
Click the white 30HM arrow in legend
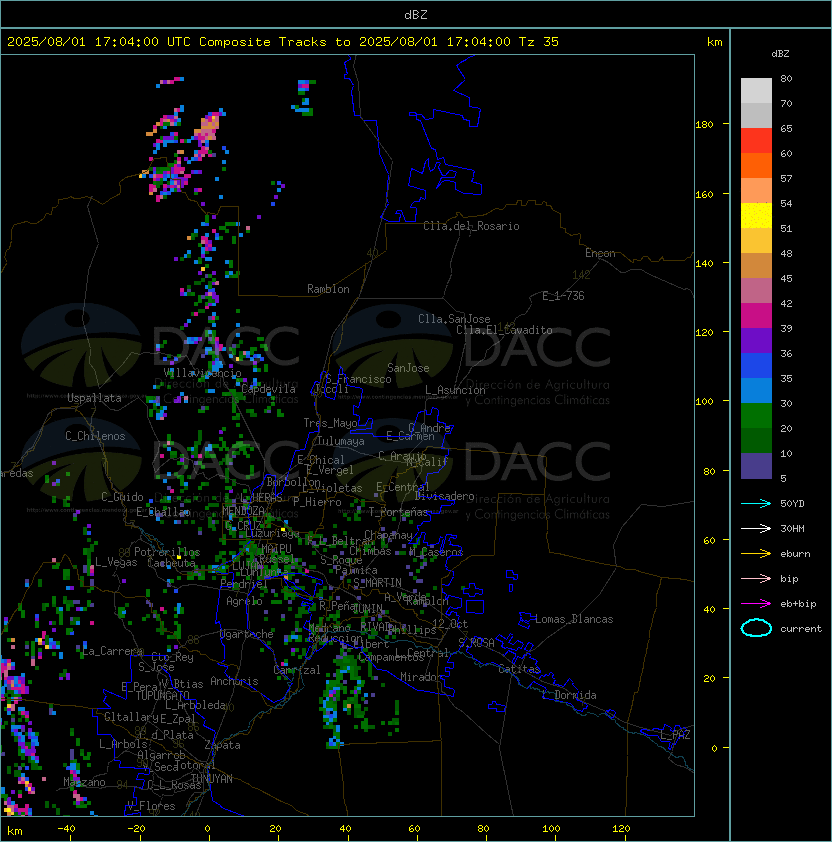(x=756, y=528)
